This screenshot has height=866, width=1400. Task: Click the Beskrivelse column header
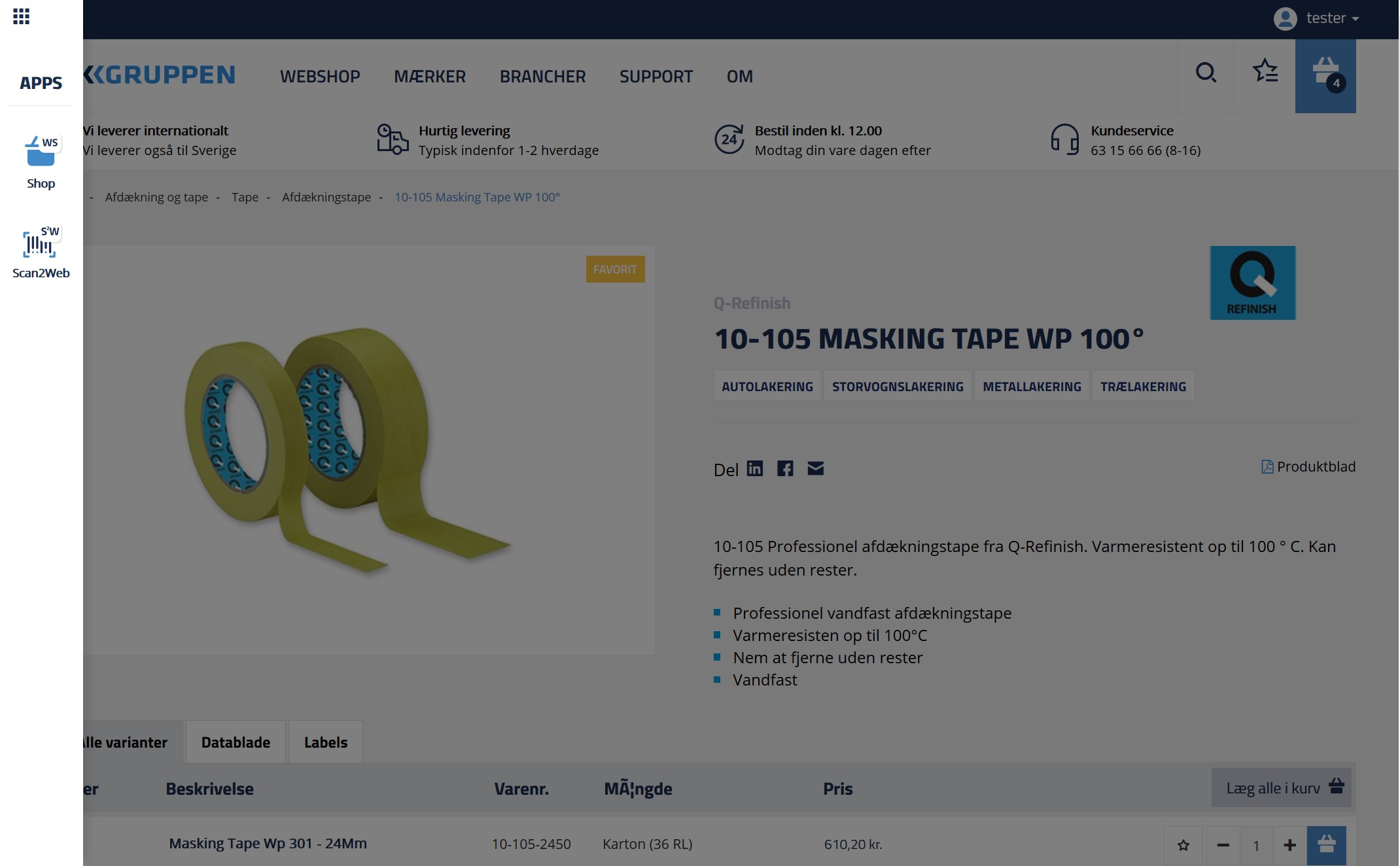coord(209,789)
